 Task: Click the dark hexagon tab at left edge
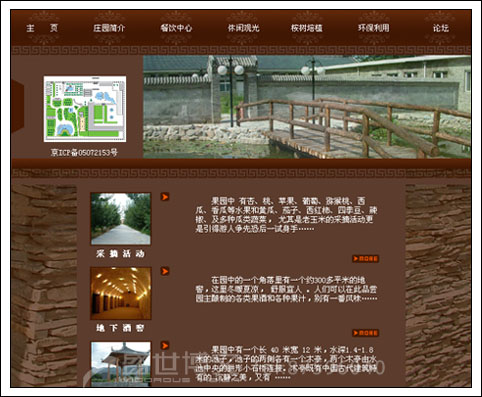tap(18, 107)
